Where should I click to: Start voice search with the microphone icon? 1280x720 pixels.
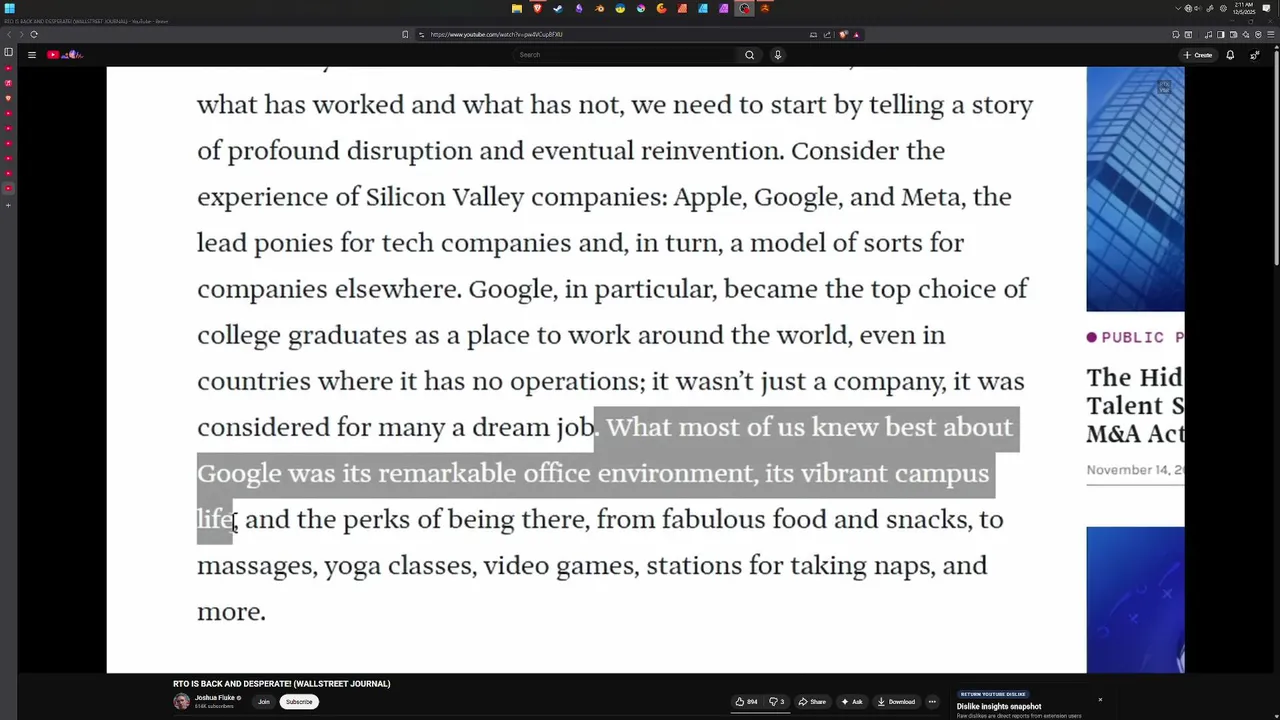tap(777, 55)
